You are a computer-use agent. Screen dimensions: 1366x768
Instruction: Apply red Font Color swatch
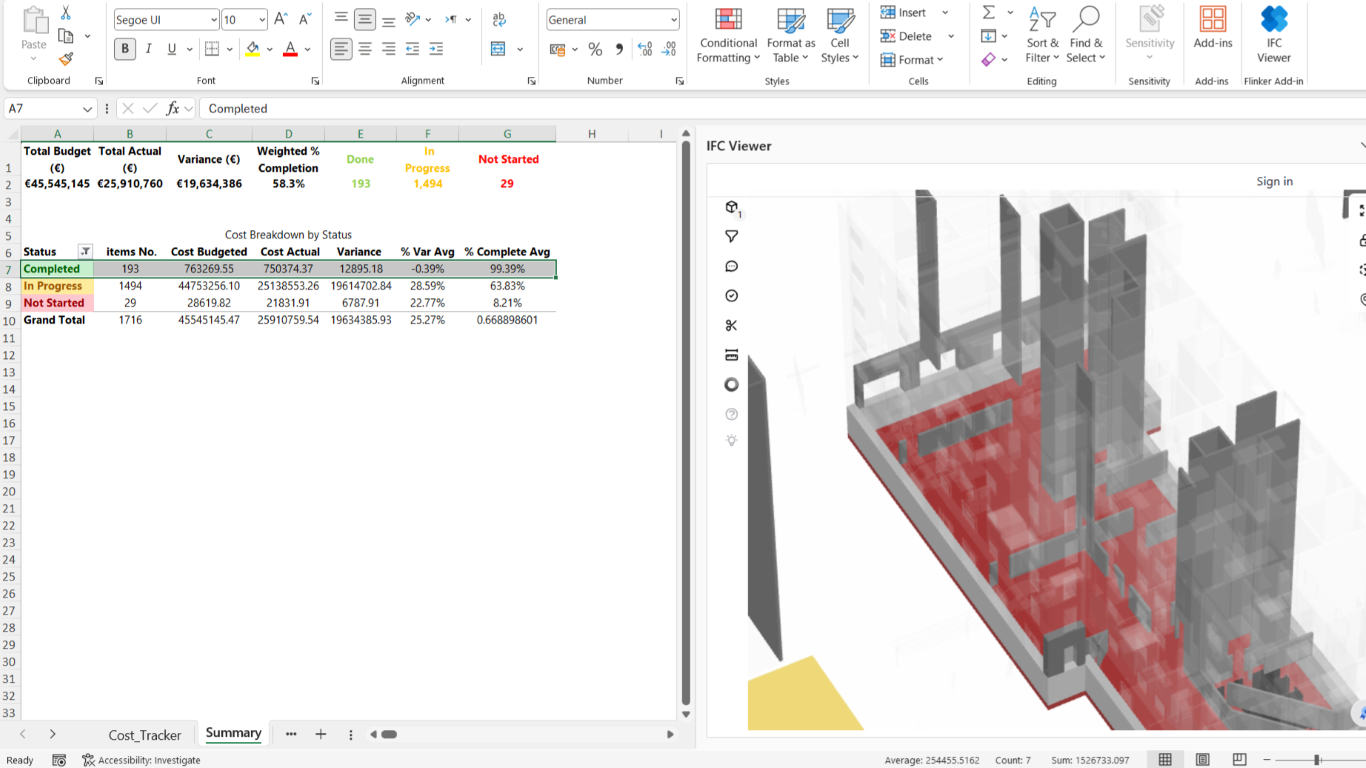290,49
